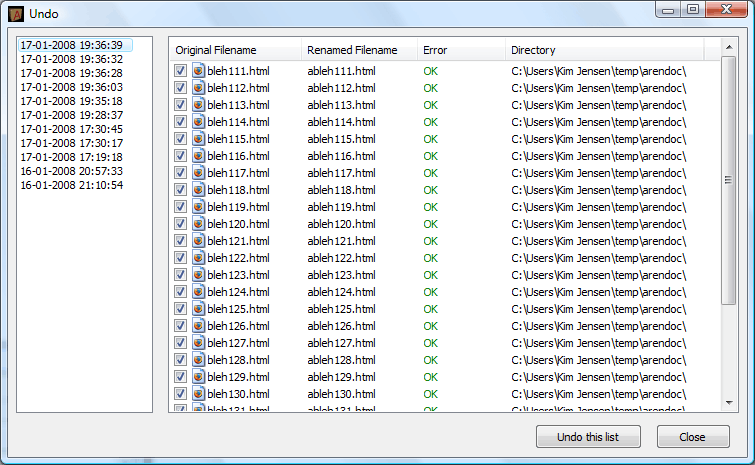Click the file icon next to bleh111.html
The image size is (755, 465).
click(x=198, y=71)
